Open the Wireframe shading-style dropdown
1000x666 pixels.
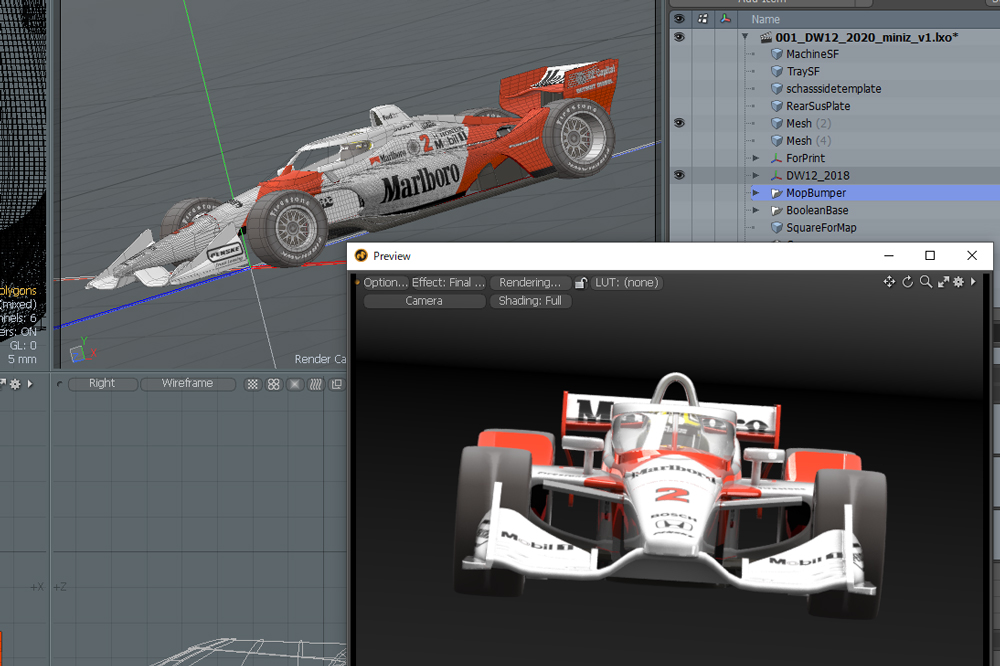tap(188, 383)
